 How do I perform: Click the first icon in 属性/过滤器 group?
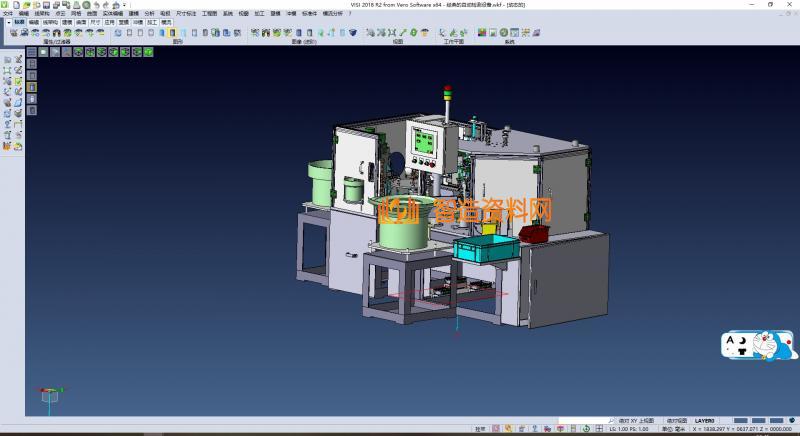tap(13, 33)
